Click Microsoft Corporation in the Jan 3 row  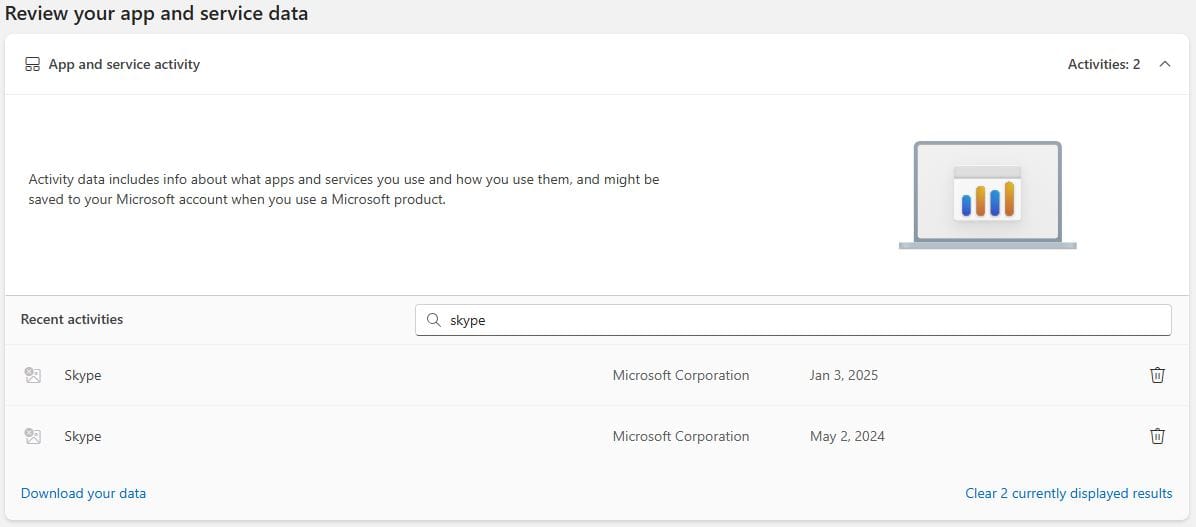(680, 375)
